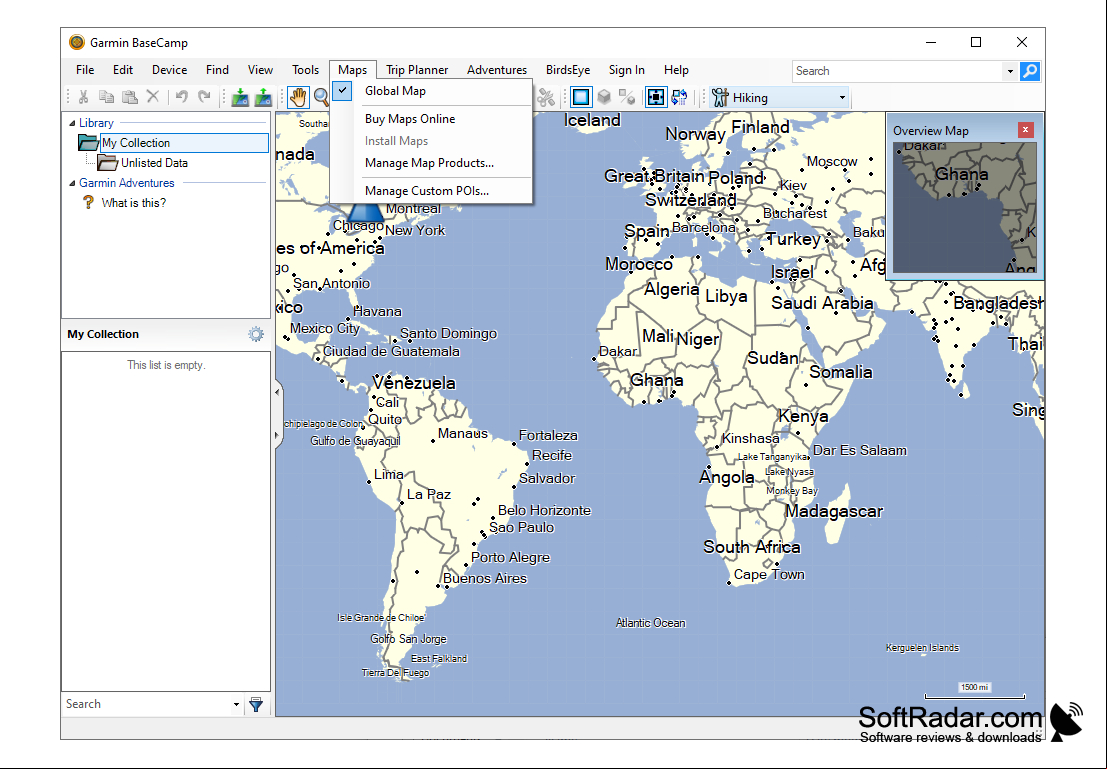This screenshot has height=769, width=1107.
Task: Open the Hiking activity profile dropdown
Action: 842,97
